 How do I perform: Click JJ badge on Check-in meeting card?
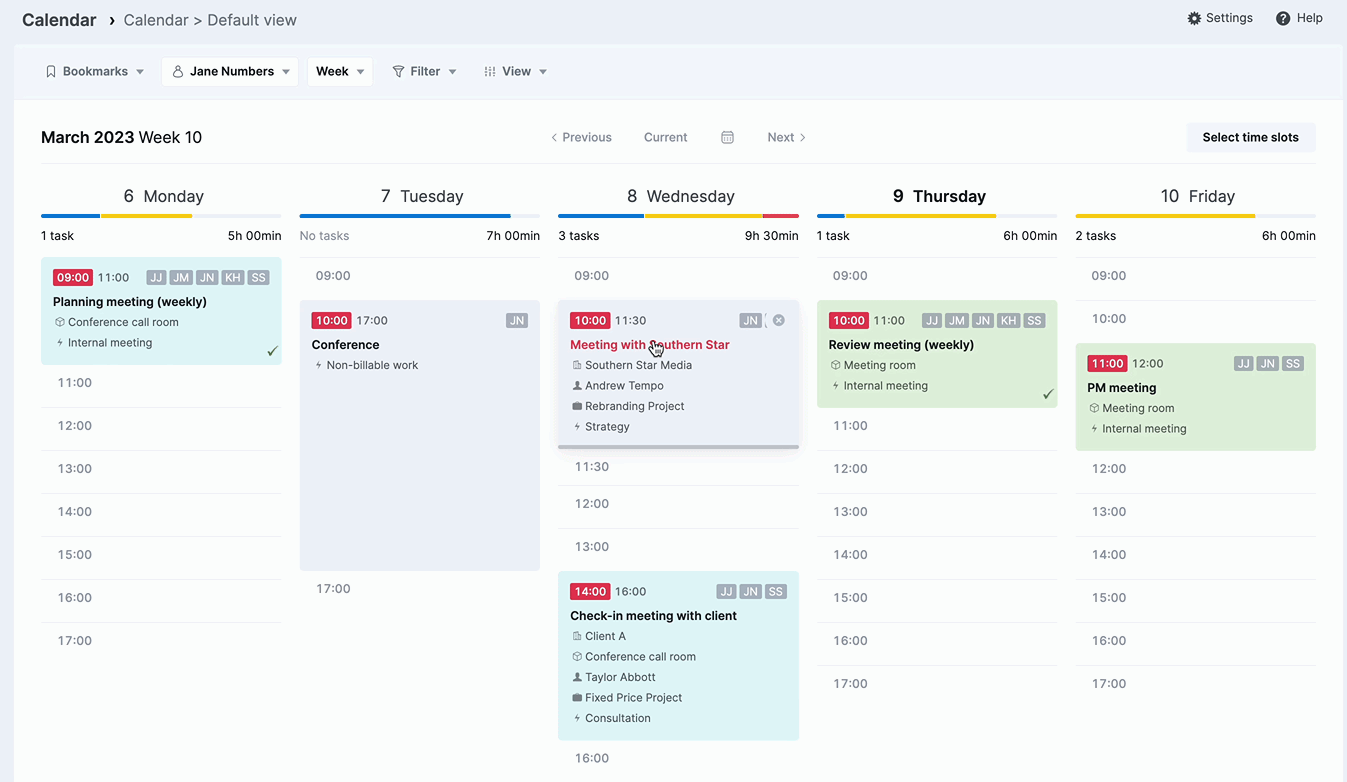click(727, 592)
